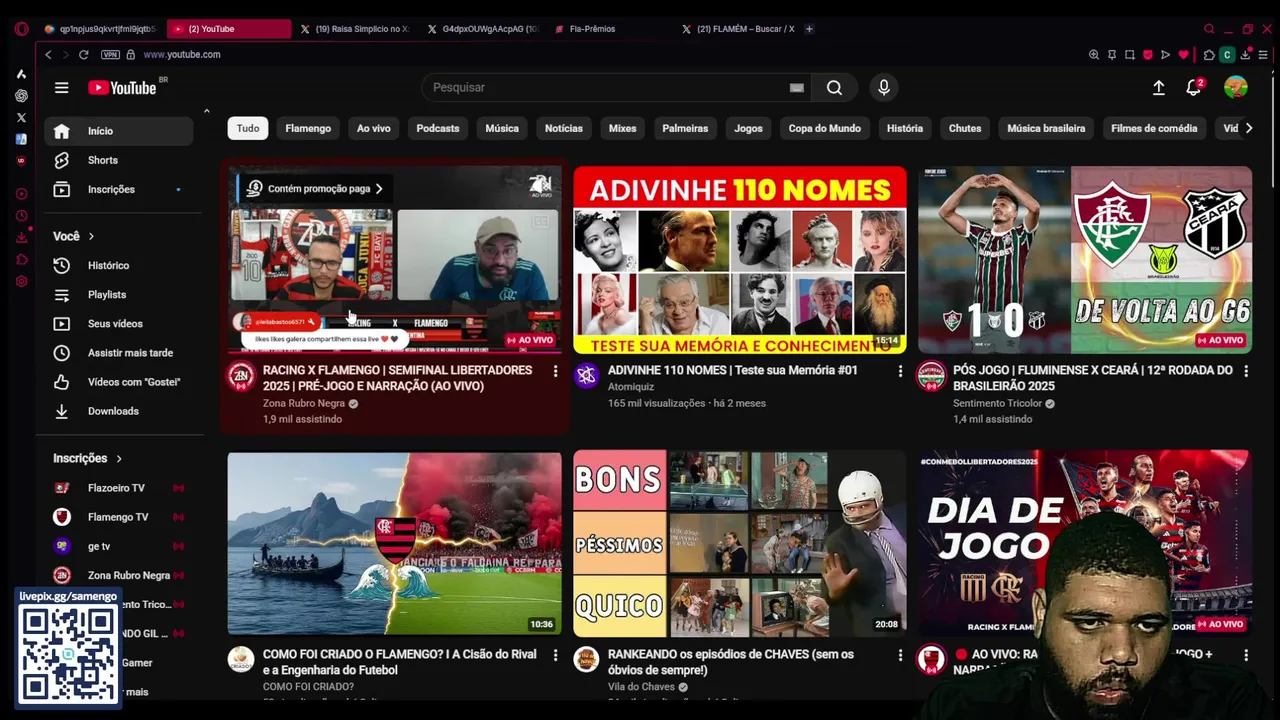Viewport: 1280px width, 720px height.
Task: Expand 'Contém promoção paga' notice
Action: 316,188
